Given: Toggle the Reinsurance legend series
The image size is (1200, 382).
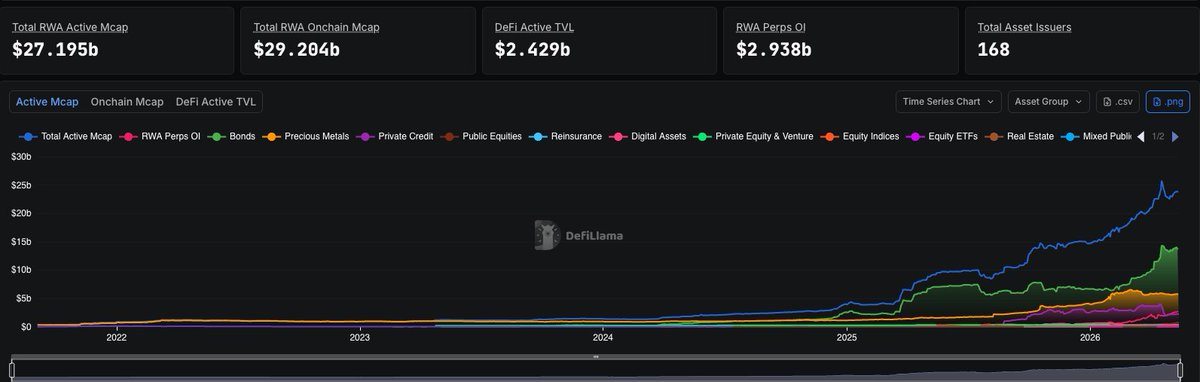Looking at the screenshot, I should pyautogui.click(x=566, y=136).
